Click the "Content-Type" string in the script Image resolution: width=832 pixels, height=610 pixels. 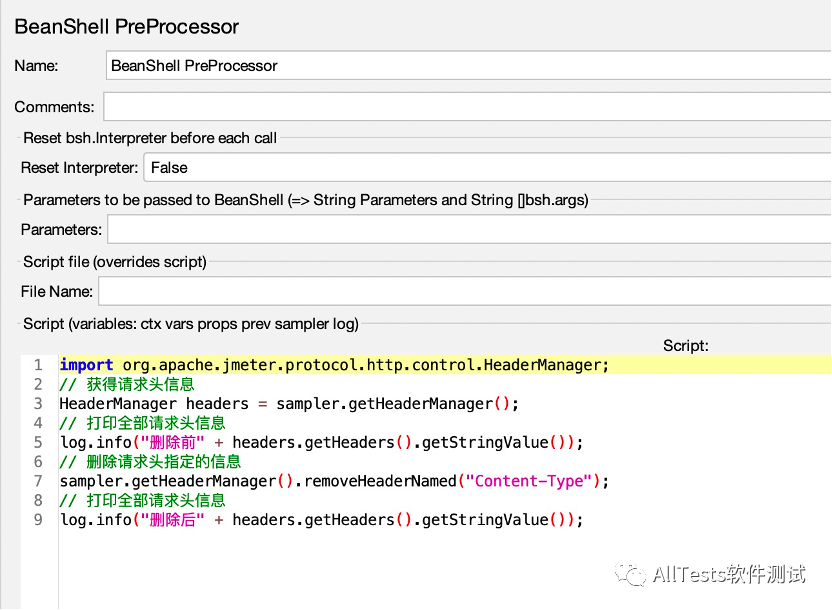click(x=528, y=481)
